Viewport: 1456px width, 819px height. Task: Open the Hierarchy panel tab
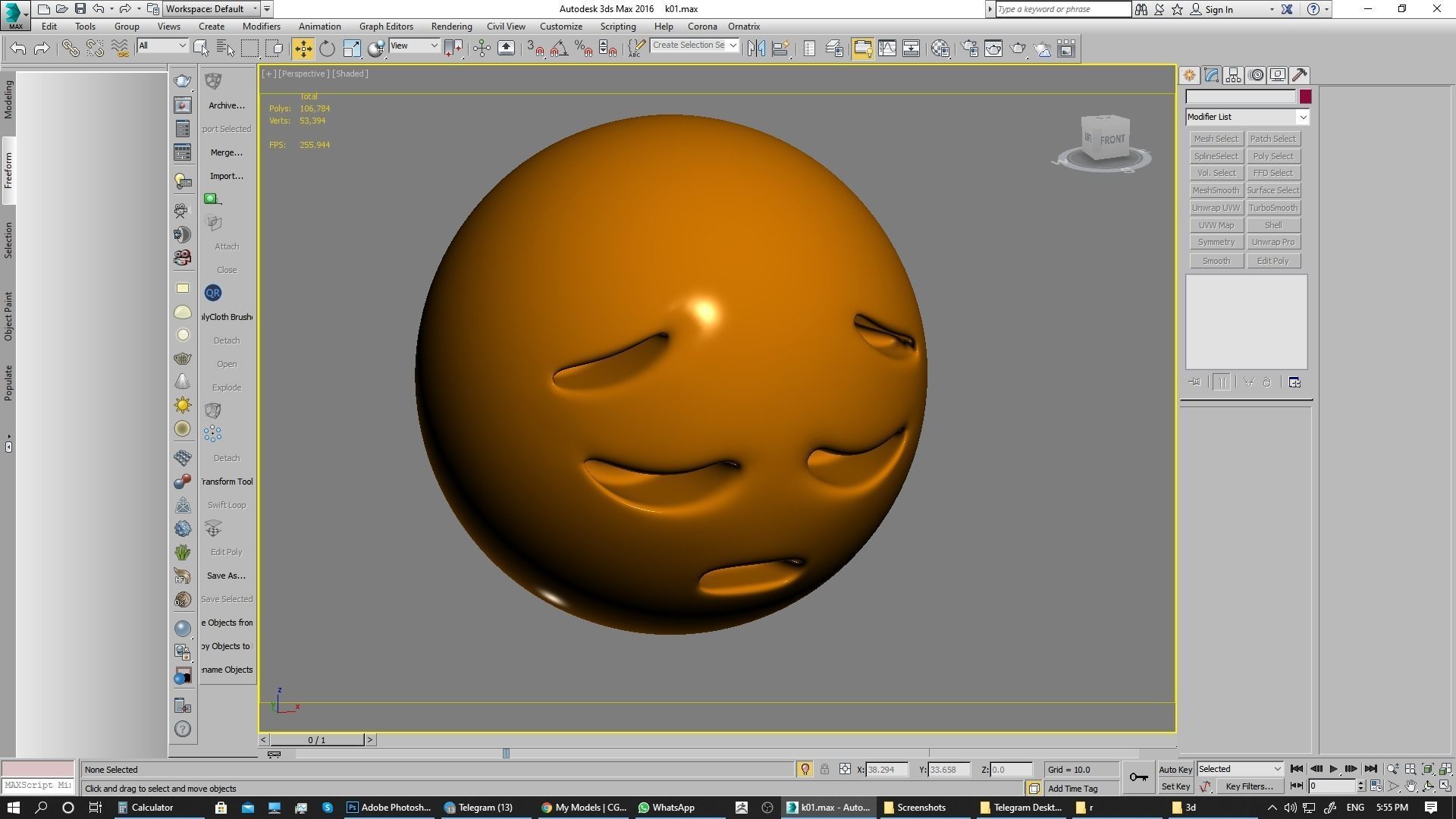click(1233, 75)
